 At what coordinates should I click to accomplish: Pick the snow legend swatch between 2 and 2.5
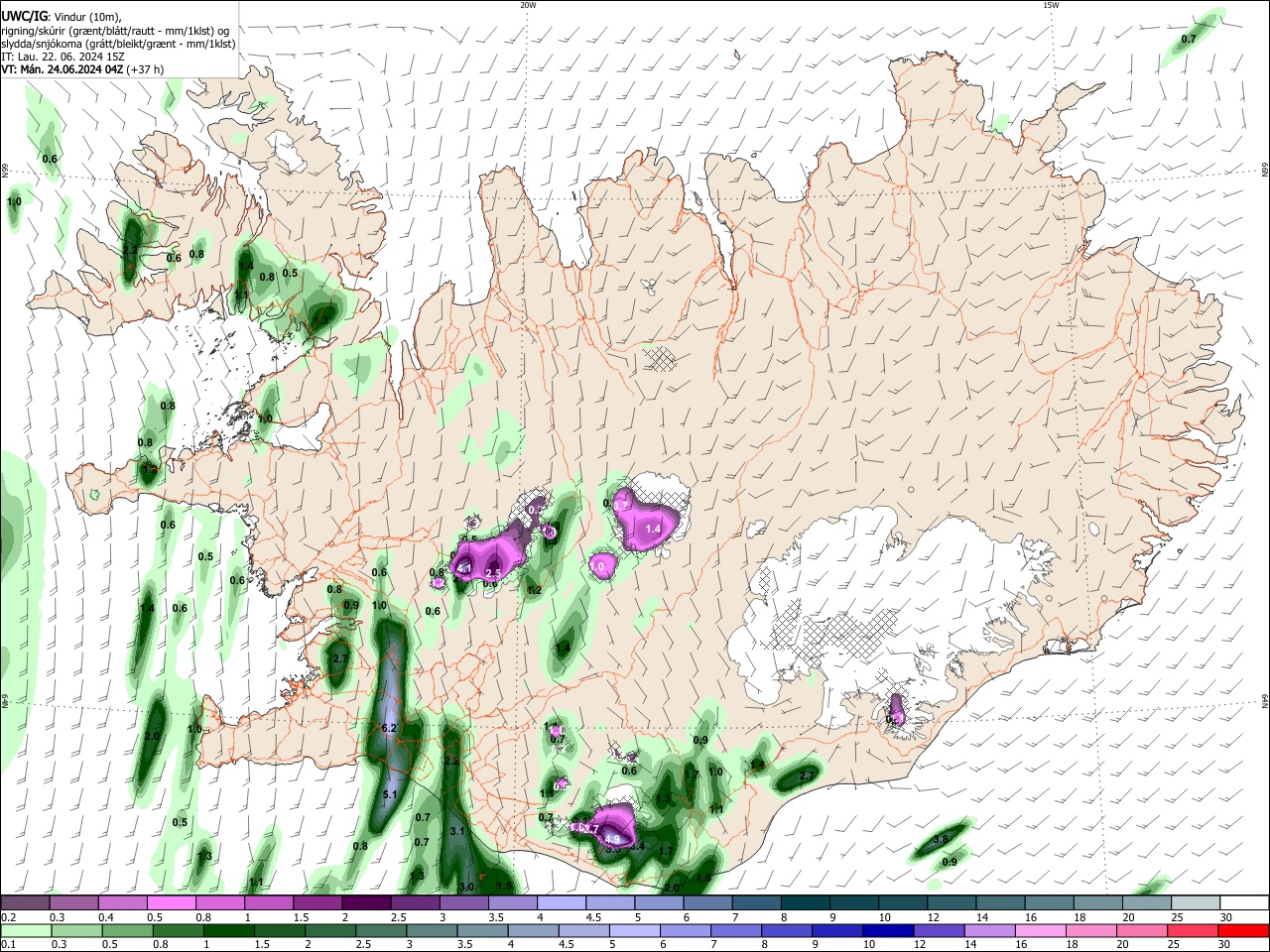[367, 903]
